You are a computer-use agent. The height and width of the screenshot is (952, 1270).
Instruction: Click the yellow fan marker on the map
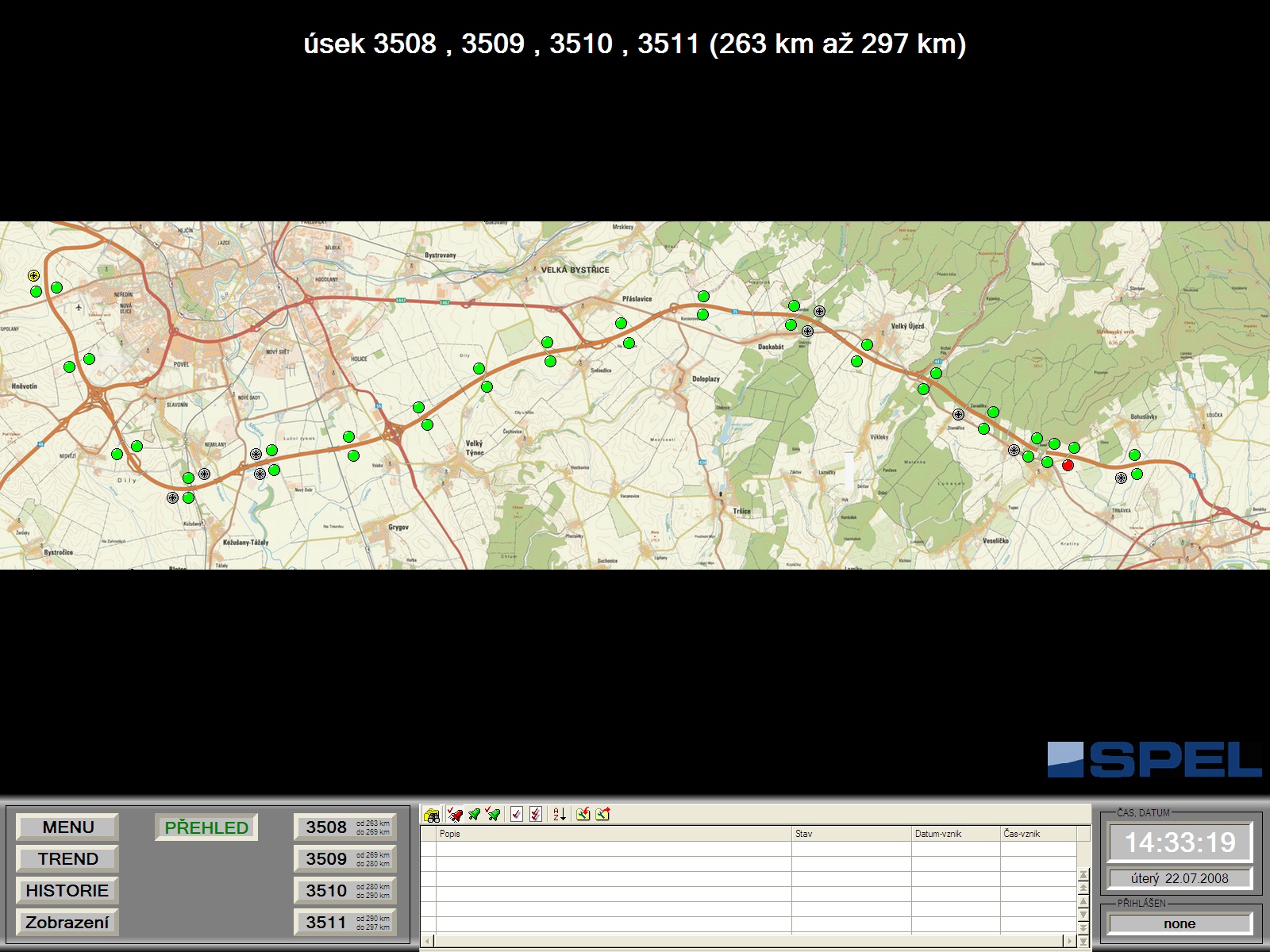coord(33,276)
